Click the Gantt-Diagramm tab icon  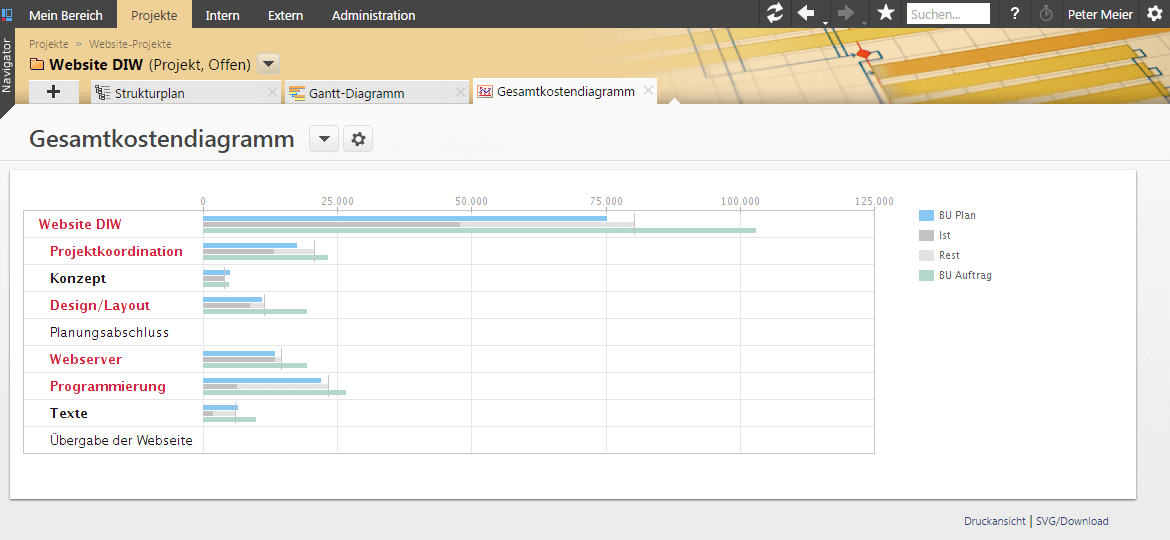pyautogui.click(x=296, y=92)
